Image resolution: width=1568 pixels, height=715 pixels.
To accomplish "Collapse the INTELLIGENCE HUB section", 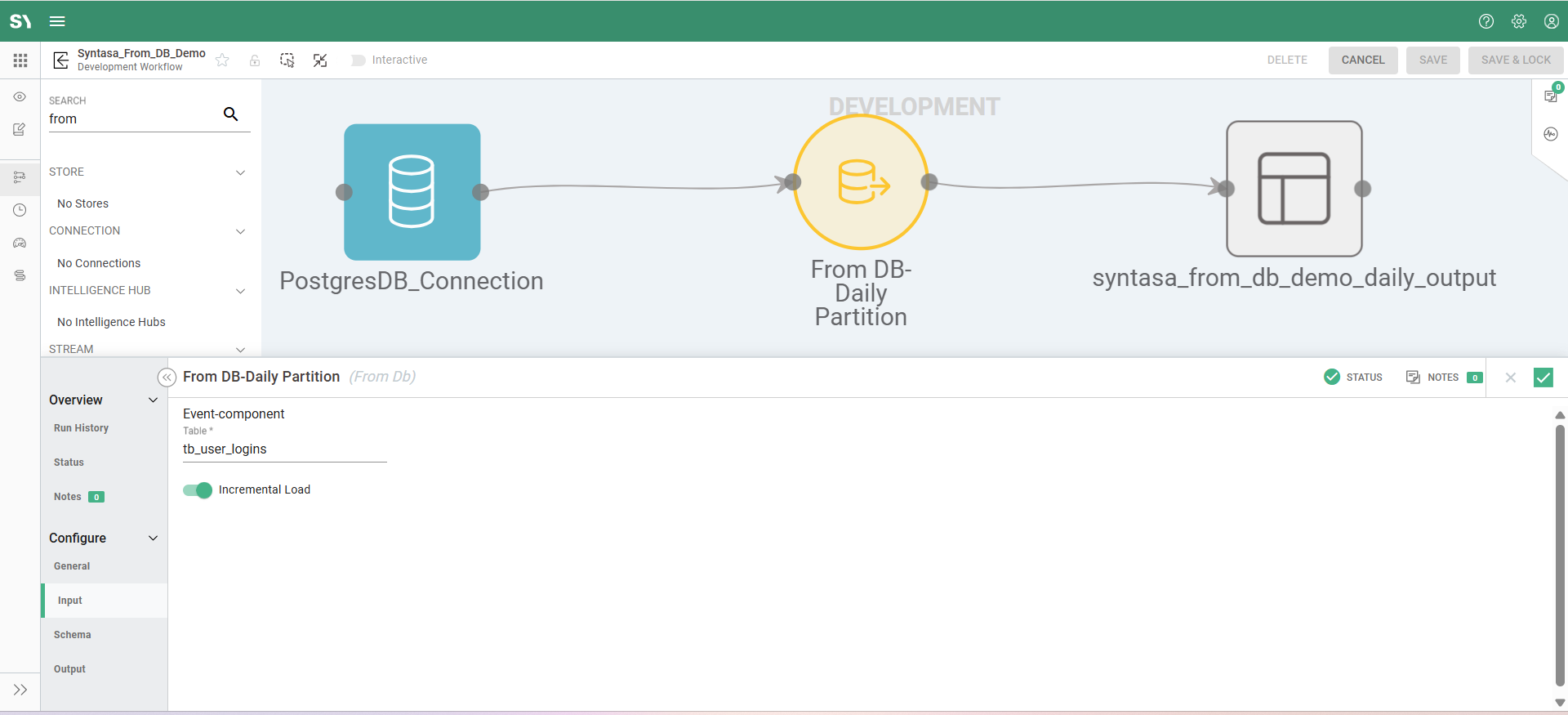I will click(x=240, y=291).
